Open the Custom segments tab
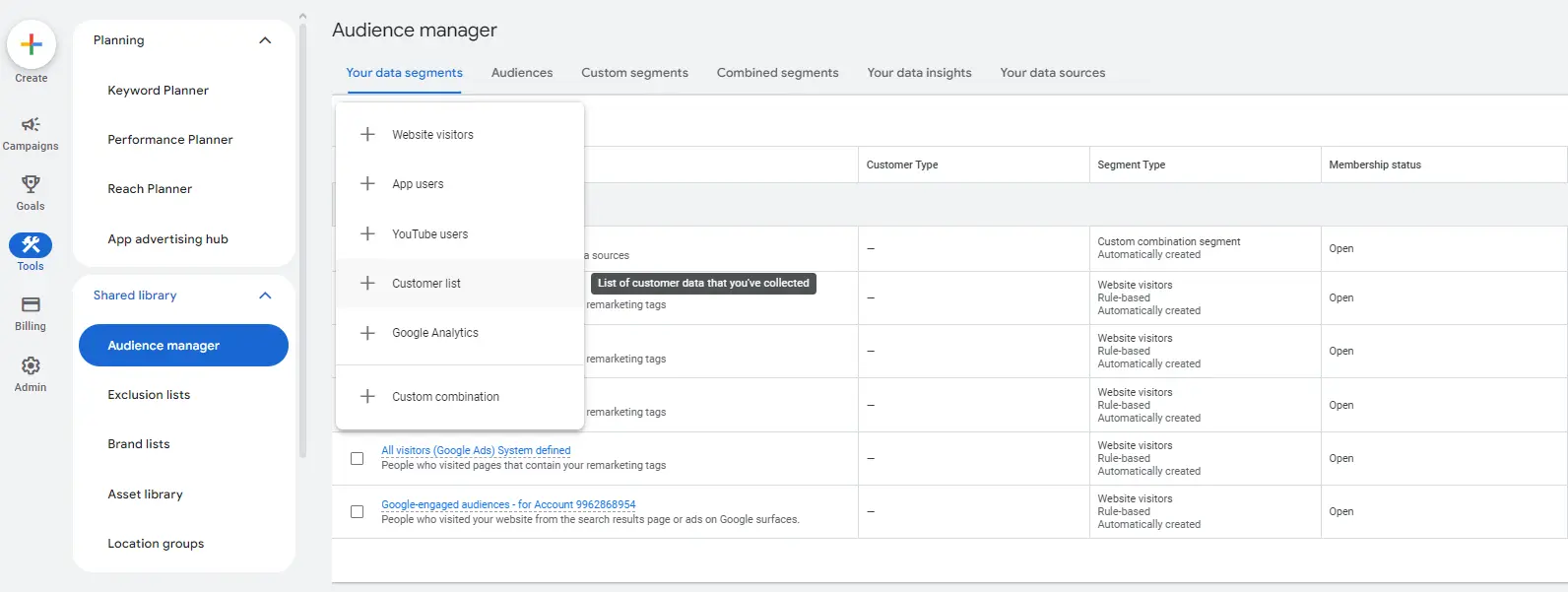Viewport: 1568px width, 592px height. 634,73
